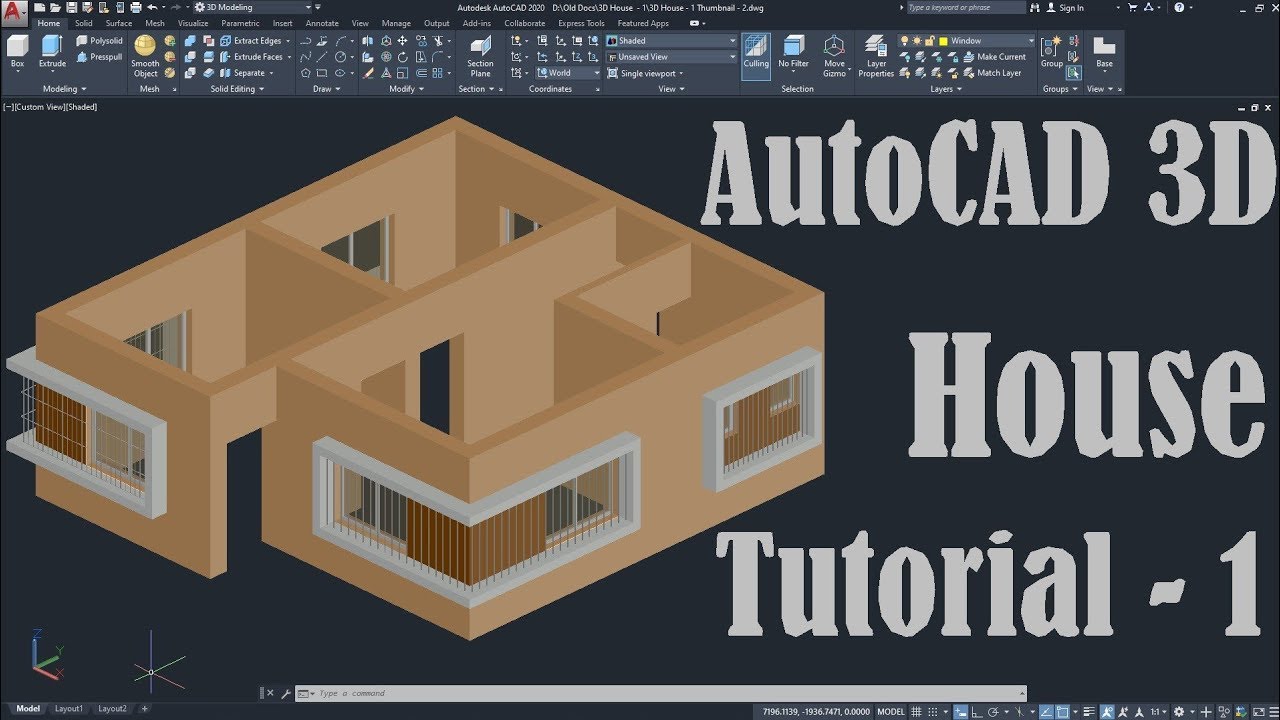This screenshot has height=720, width=1280.
Task: Open the Layout1 tab
Action: tap(69, 708)
